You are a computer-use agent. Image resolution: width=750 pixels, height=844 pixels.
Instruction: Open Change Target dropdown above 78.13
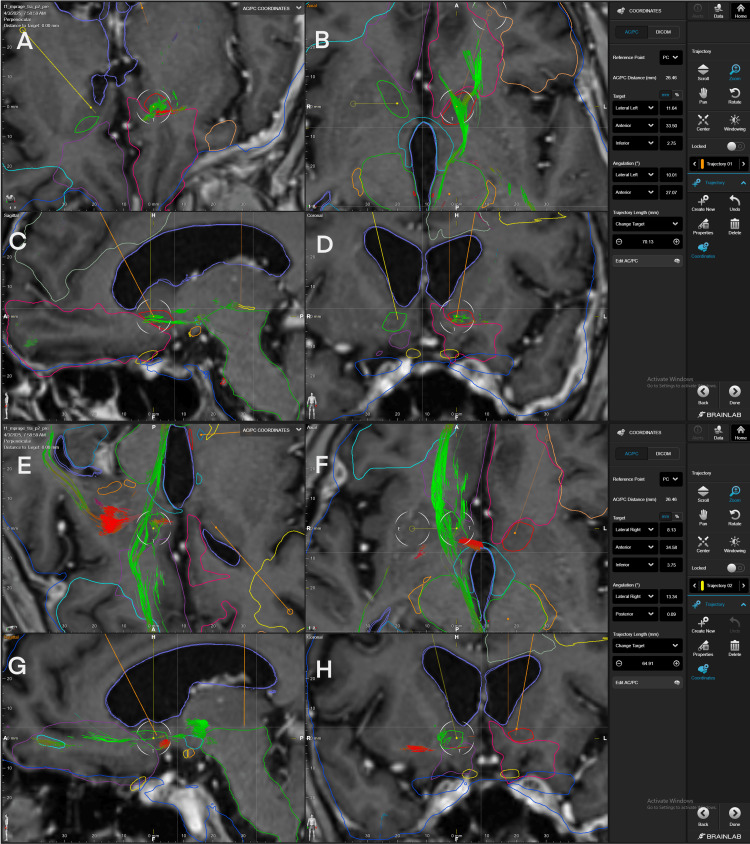pos(647,224)
